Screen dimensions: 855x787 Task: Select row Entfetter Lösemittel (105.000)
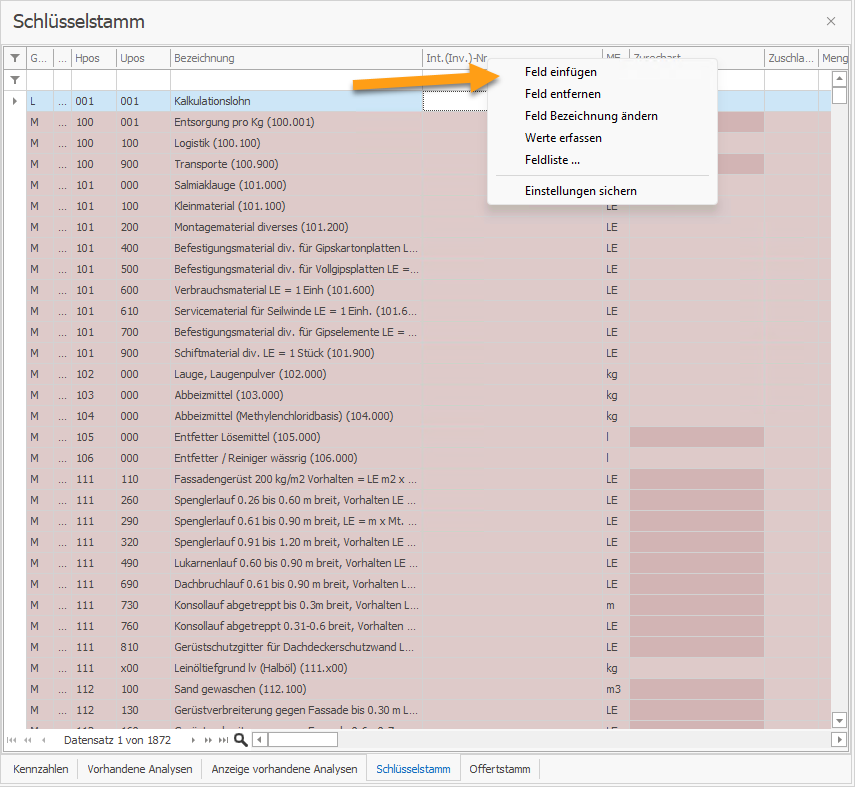[x=429, y=437]
